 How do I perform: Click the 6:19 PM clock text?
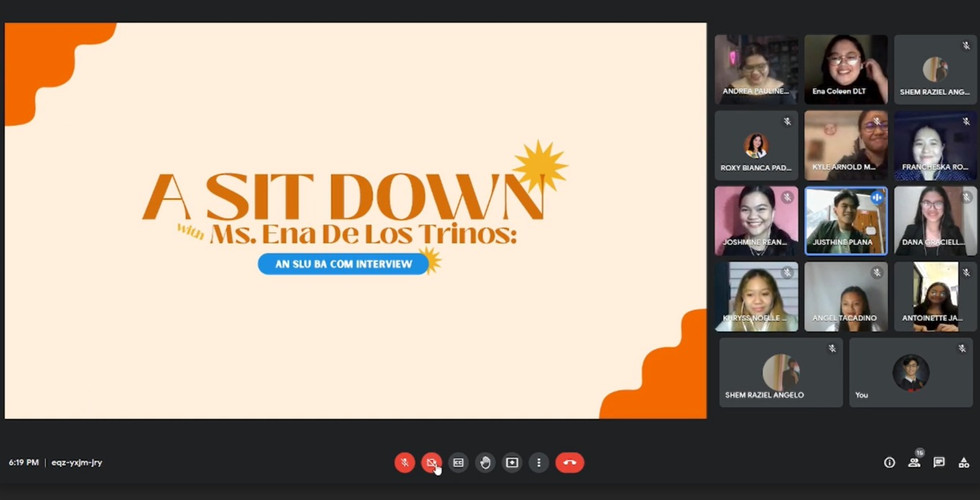pyautogui.click(x=24, y=462)
